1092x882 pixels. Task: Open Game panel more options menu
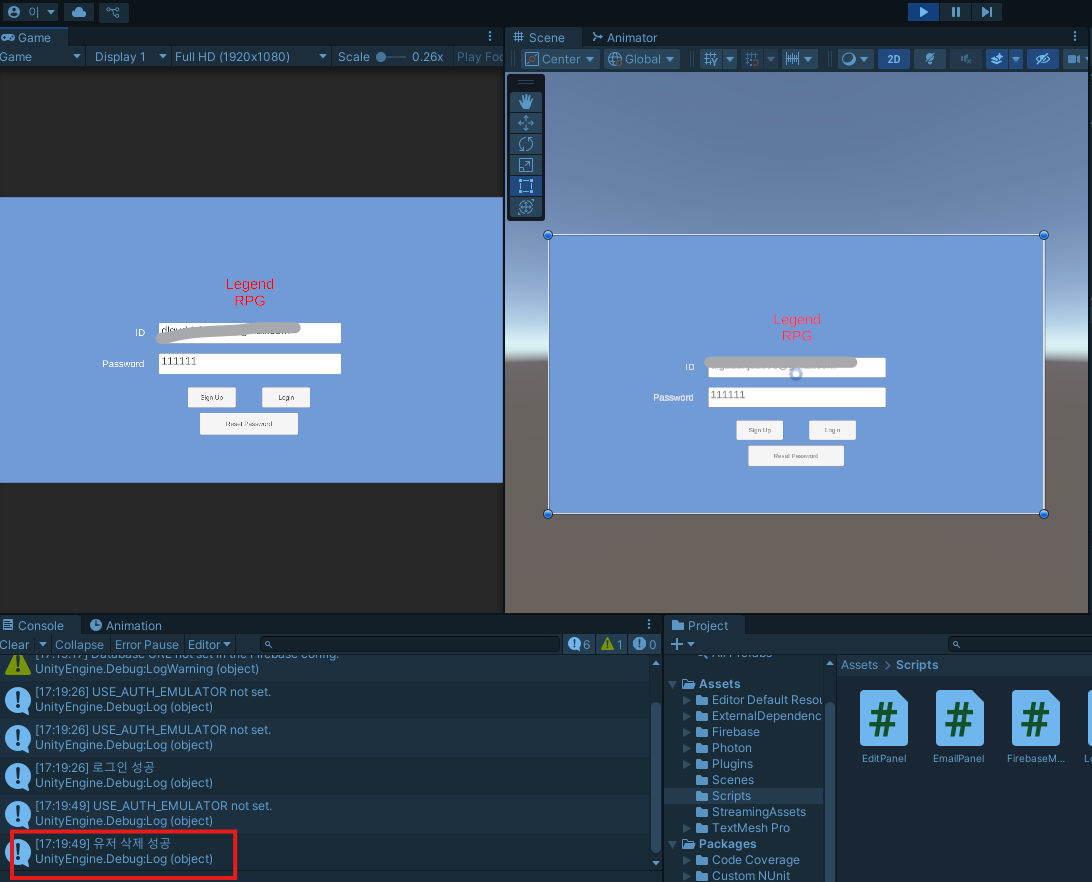pyautogui.click(x=490, y=36)
